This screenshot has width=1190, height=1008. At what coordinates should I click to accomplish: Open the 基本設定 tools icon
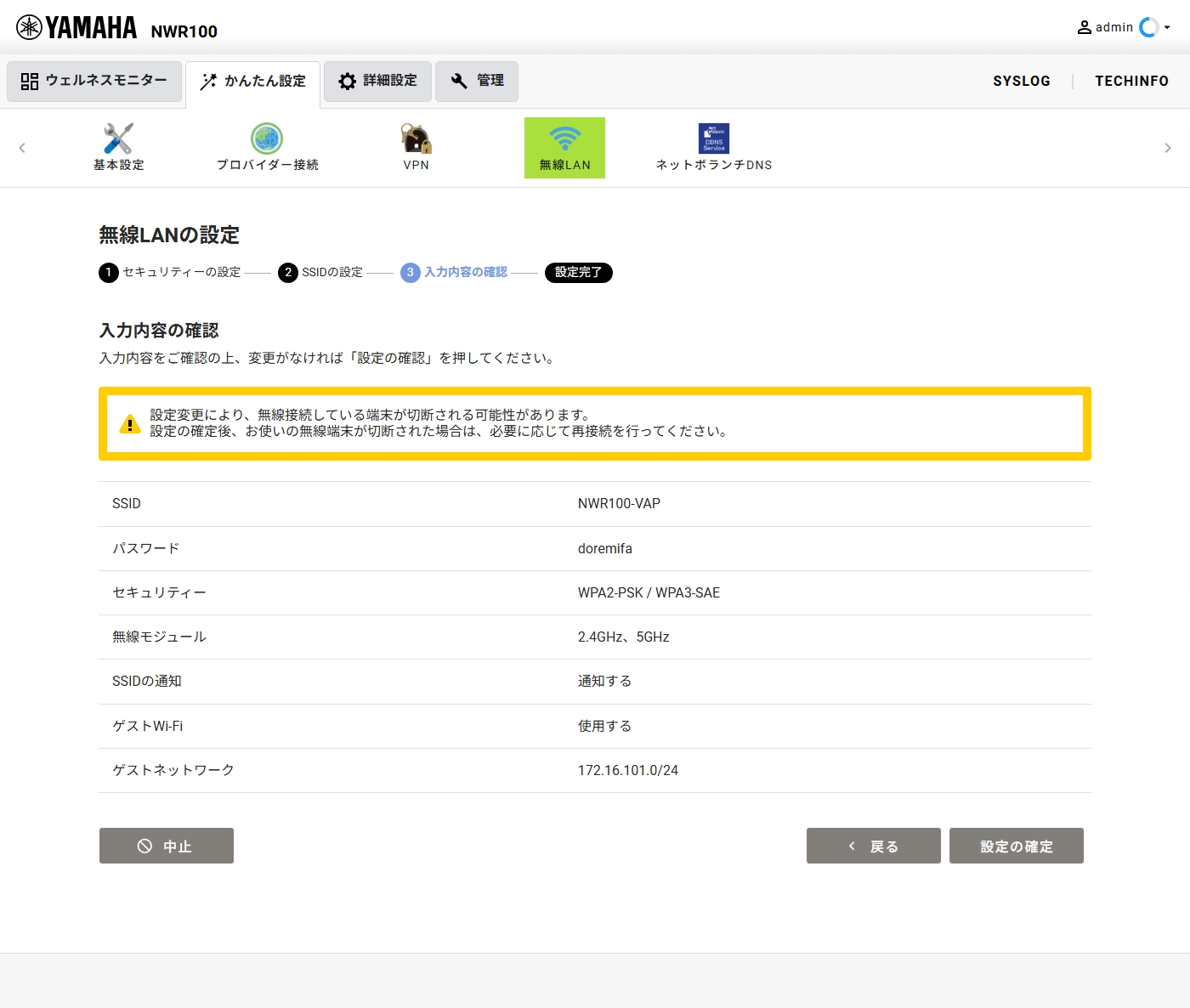118,139
